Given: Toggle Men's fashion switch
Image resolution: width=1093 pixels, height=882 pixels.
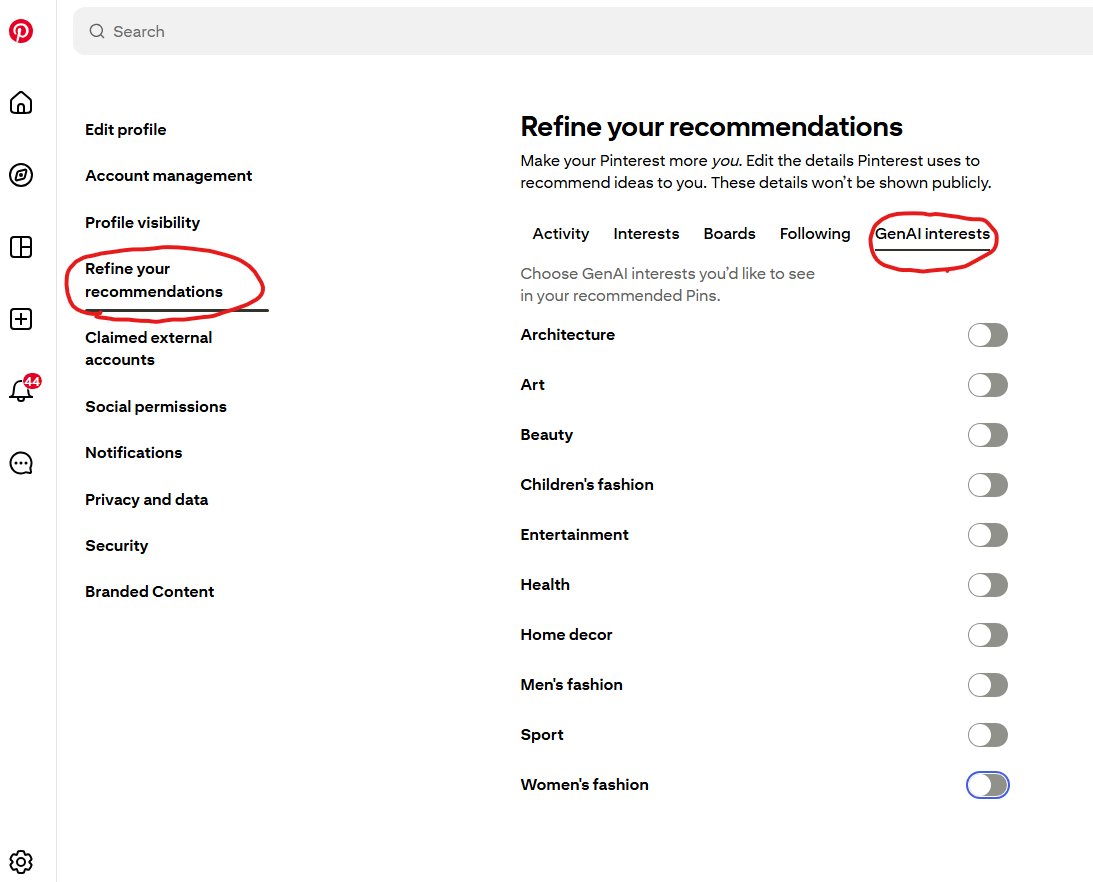Looking at the screenshot, I should [987, 685].
